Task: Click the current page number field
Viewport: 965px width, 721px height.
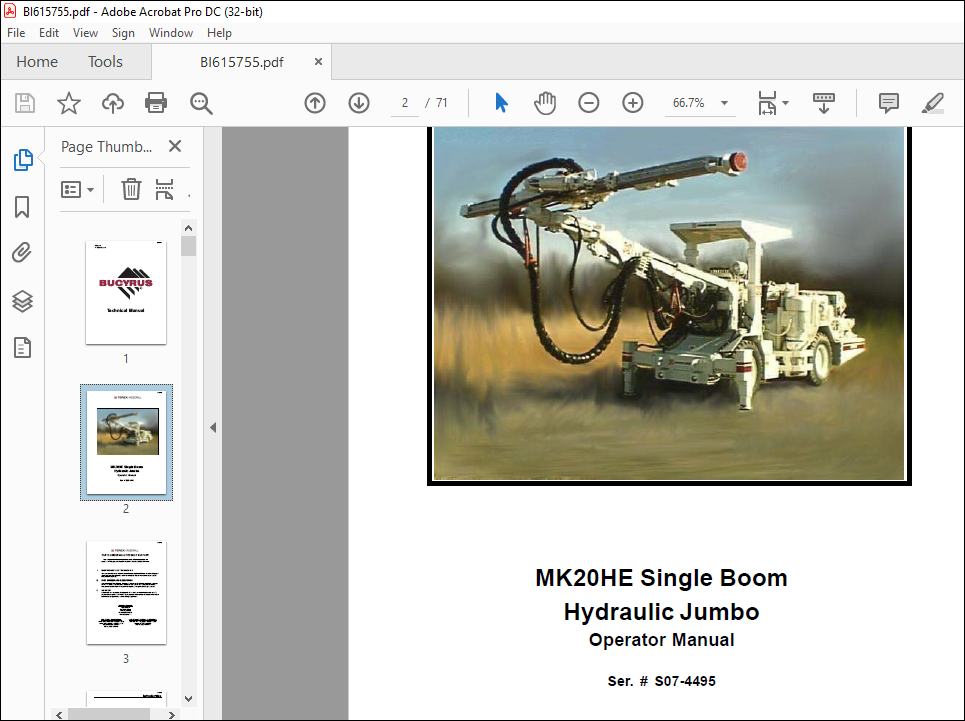Action: coord(404,103)
